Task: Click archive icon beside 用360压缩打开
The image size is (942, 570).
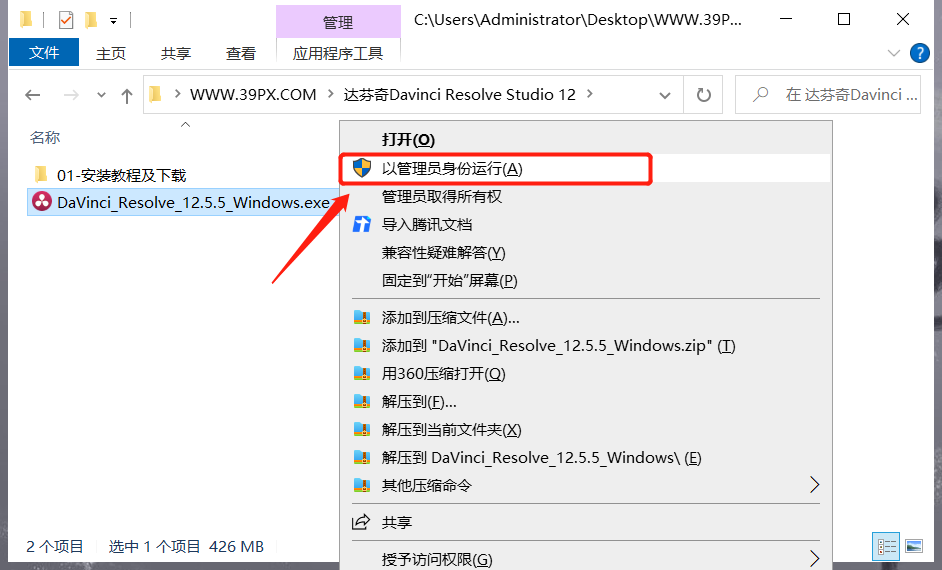Action: click(362, 373)
